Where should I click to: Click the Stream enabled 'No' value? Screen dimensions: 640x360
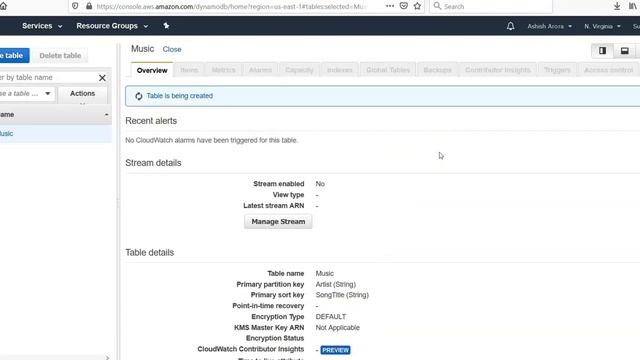[320, 184]
